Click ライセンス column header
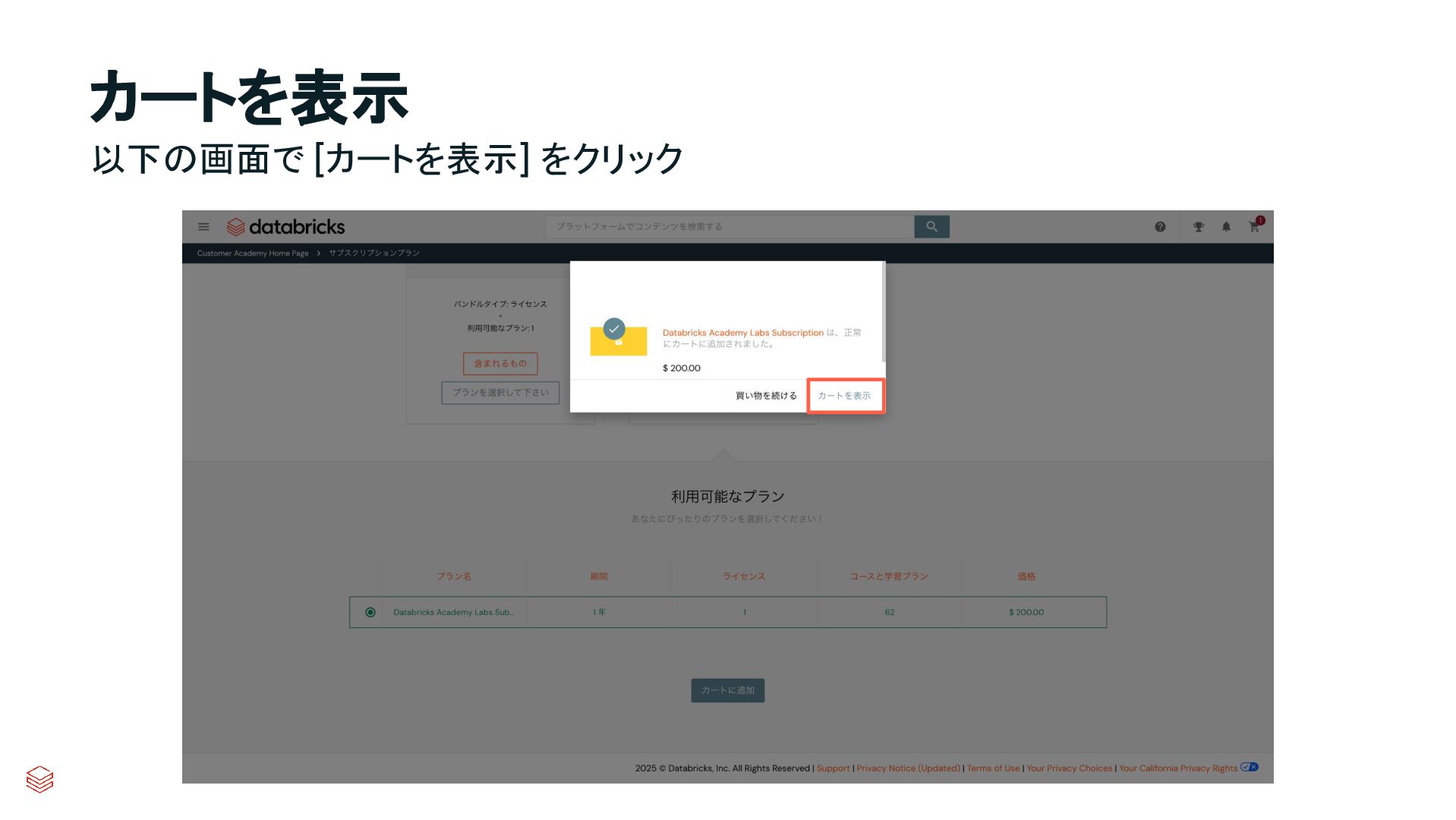1456x820 pixels. coord(744,576)
